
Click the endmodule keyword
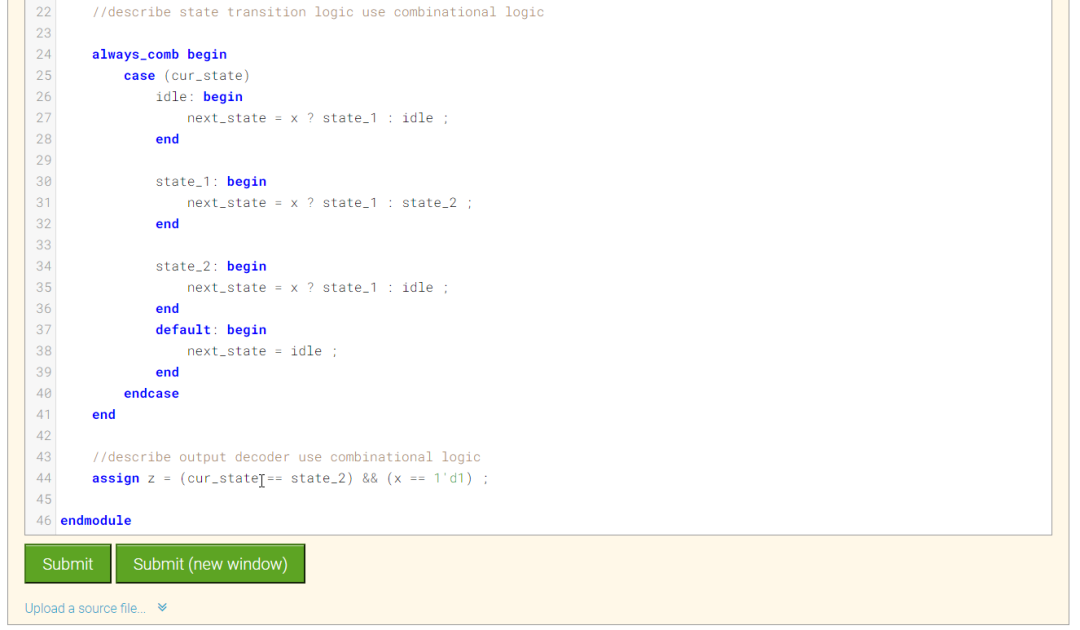(x=96, y=521)
